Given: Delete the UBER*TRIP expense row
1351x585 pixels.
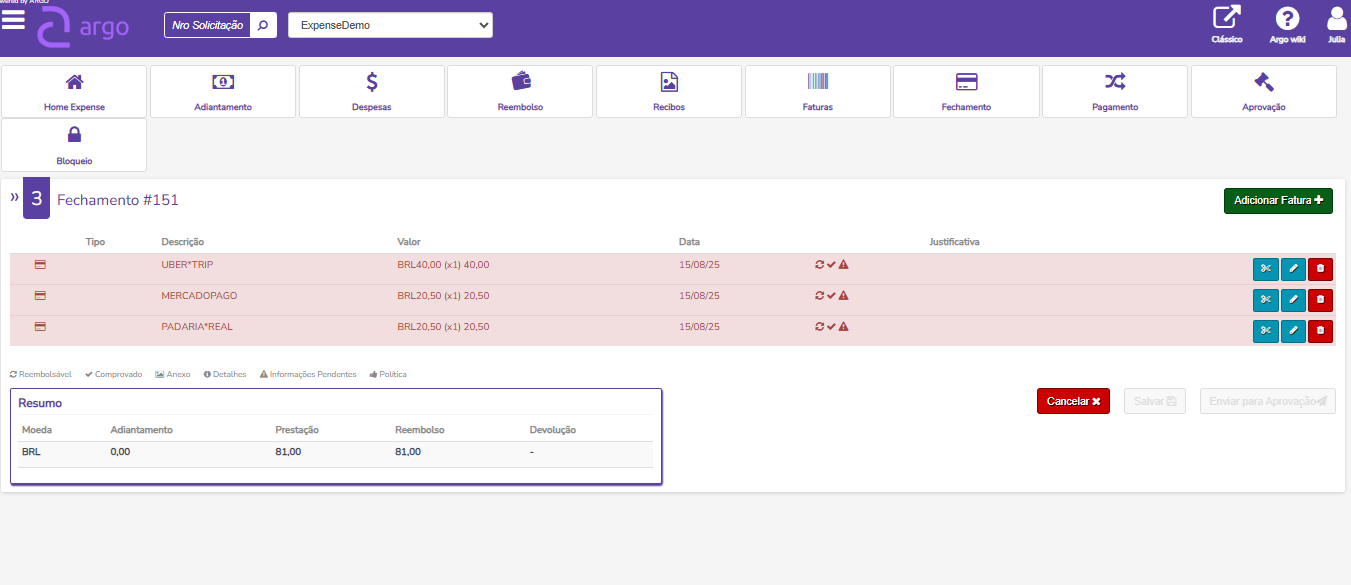Looking at the screenshot, I should click(x=1320, y=269).
